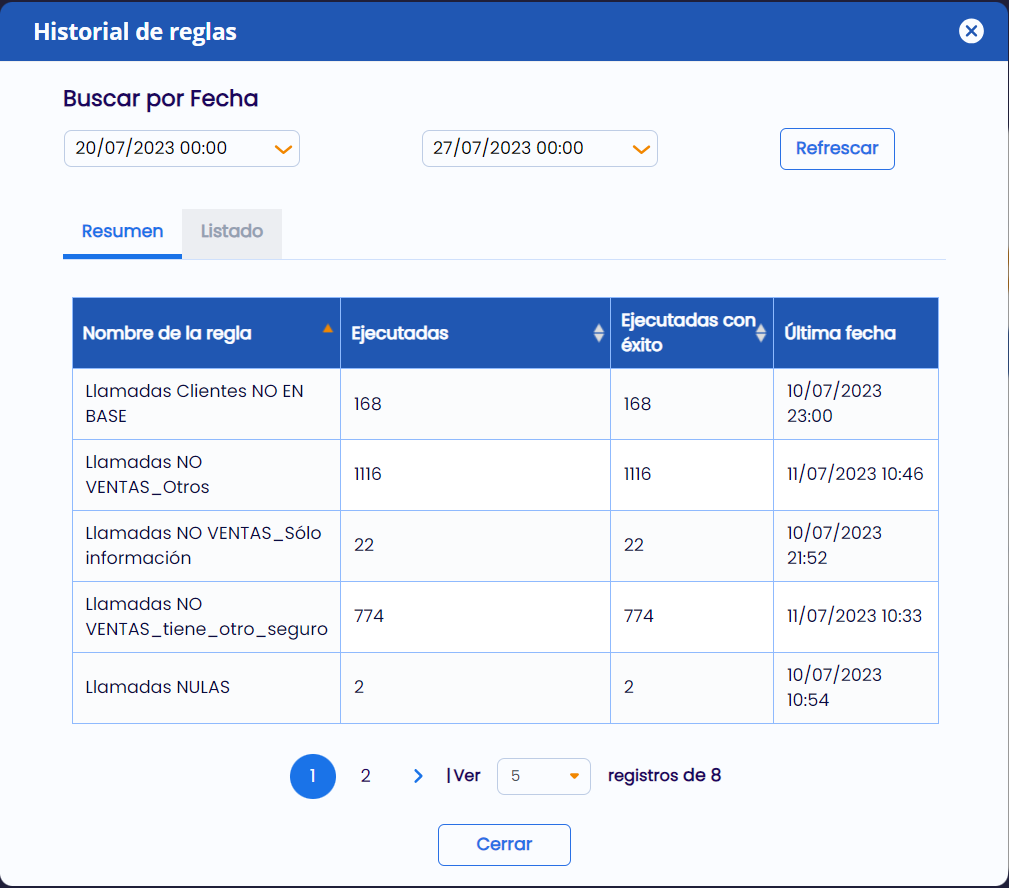This screenshot has height=888, width=1009.
Task: Select Llamadas Clientes NO EN BASE row
Action: [505, 403]
